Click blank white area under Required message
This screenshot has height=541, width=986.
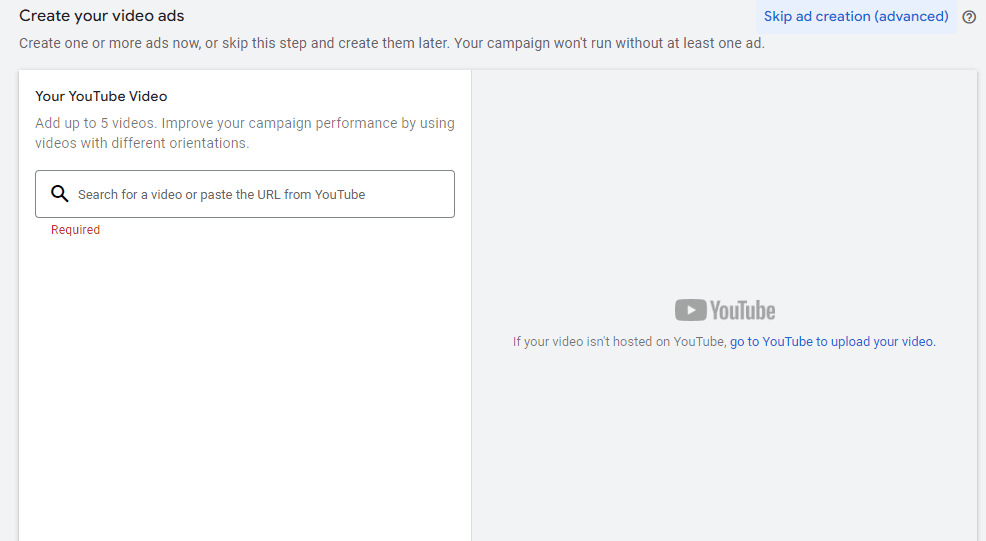click(x=244, y=380)
